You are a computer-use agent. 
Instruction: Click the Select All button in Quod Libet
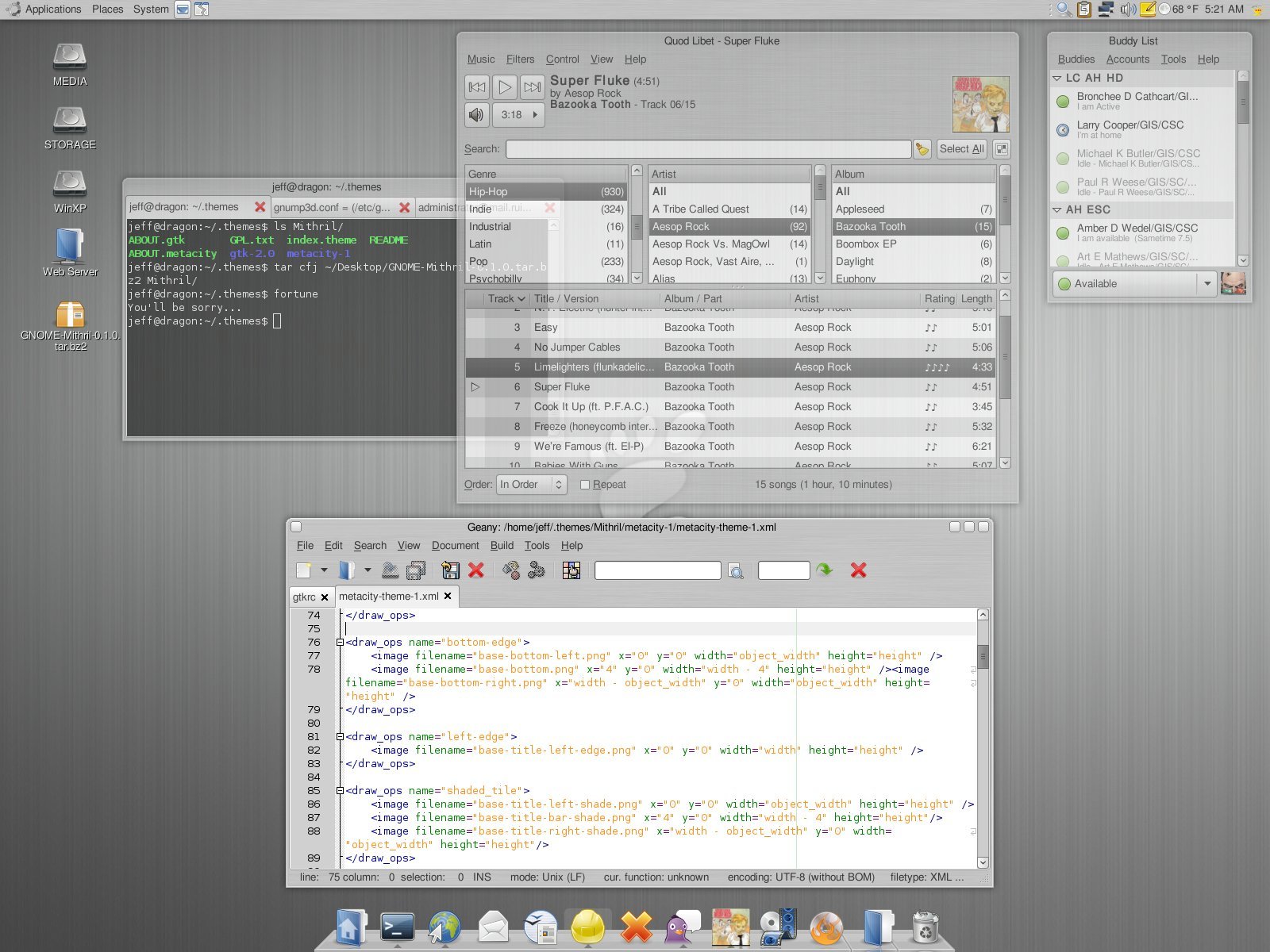click(961, 149)
